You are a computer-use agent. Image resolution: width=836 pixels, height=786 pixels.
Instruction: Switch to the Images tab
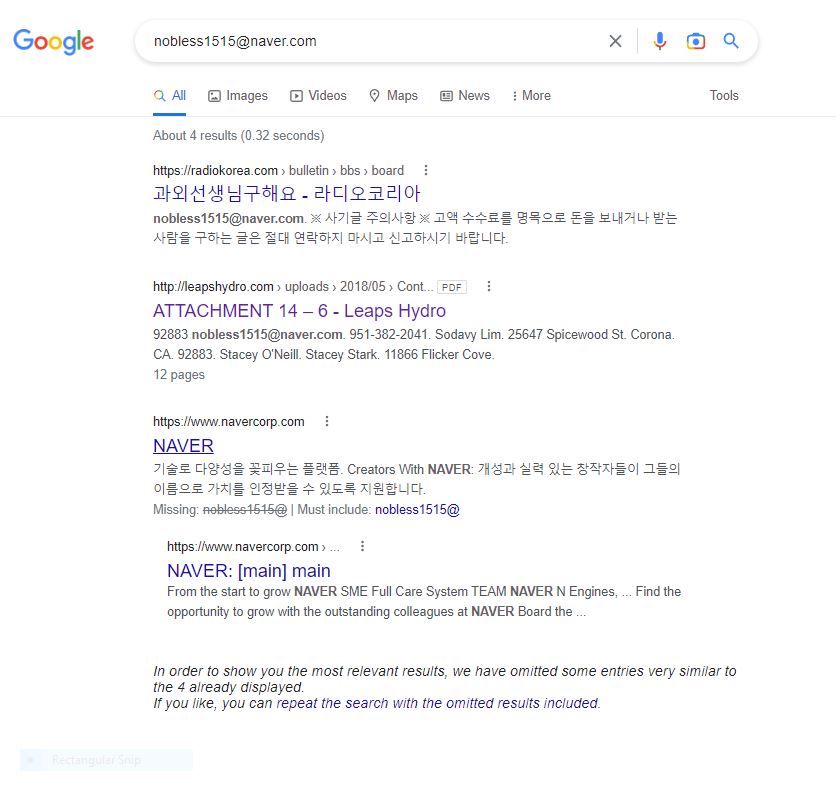tap(238, 96)
